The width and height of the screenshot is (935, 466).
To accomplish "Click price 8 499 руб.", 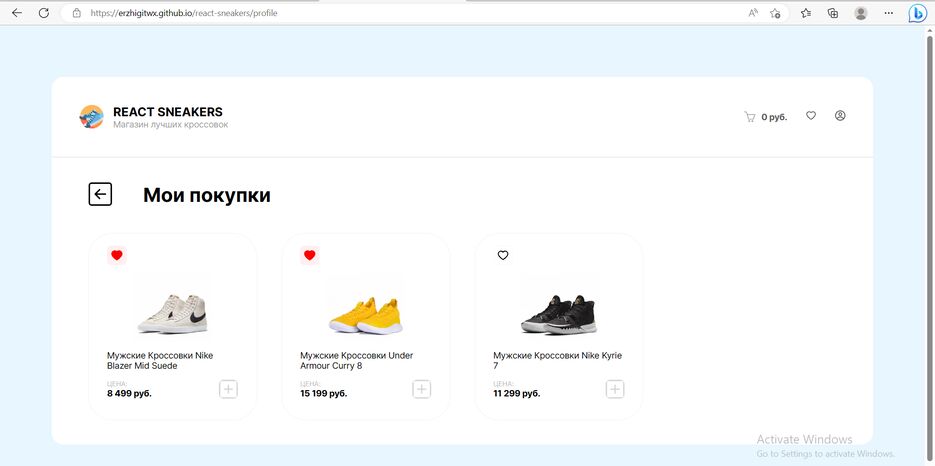I will click(x=129, y=394).
